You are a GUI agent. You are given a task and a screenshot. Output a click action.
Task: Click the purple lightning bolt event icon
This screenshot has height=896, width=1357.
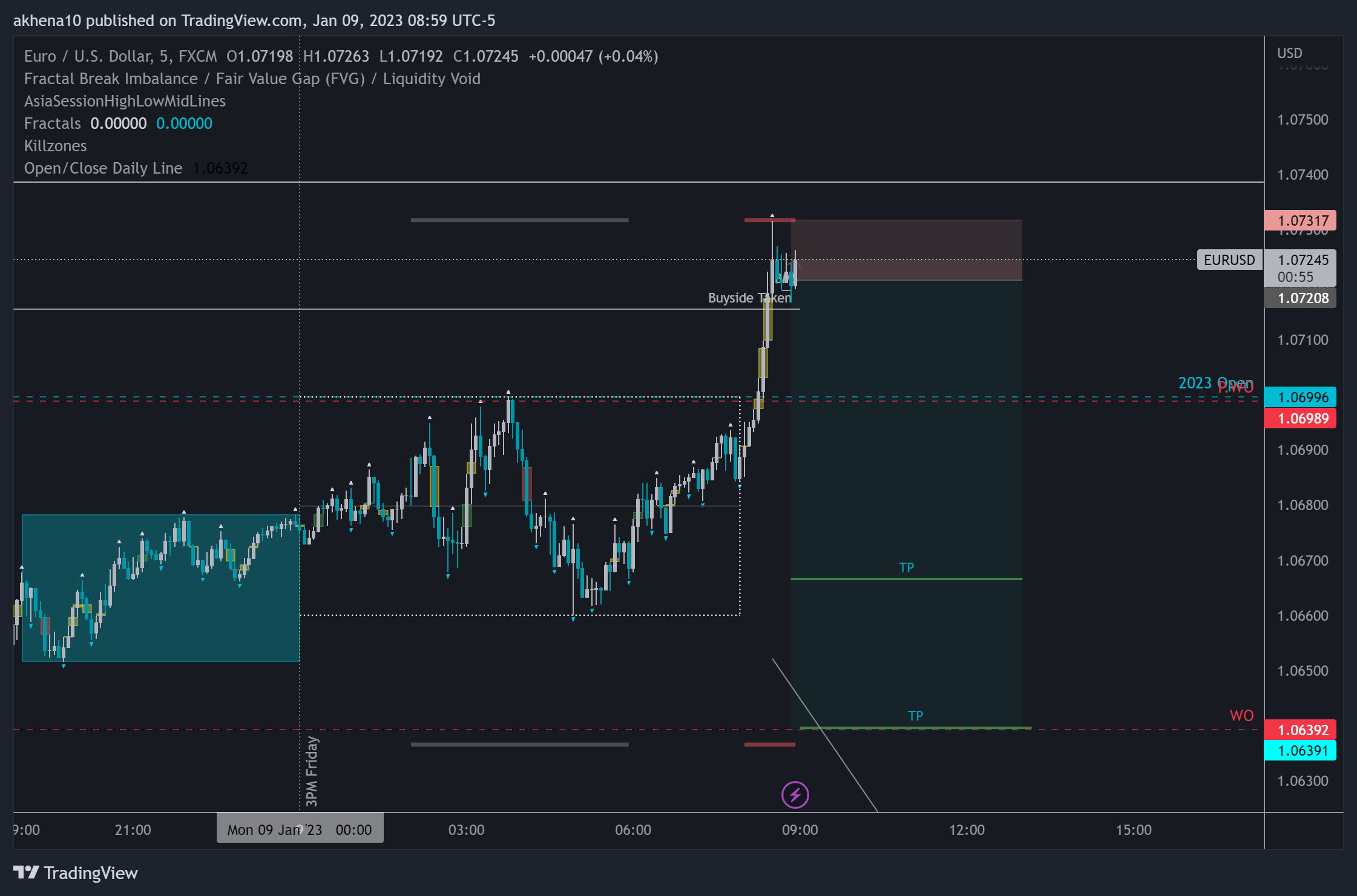tap(795, 795)
